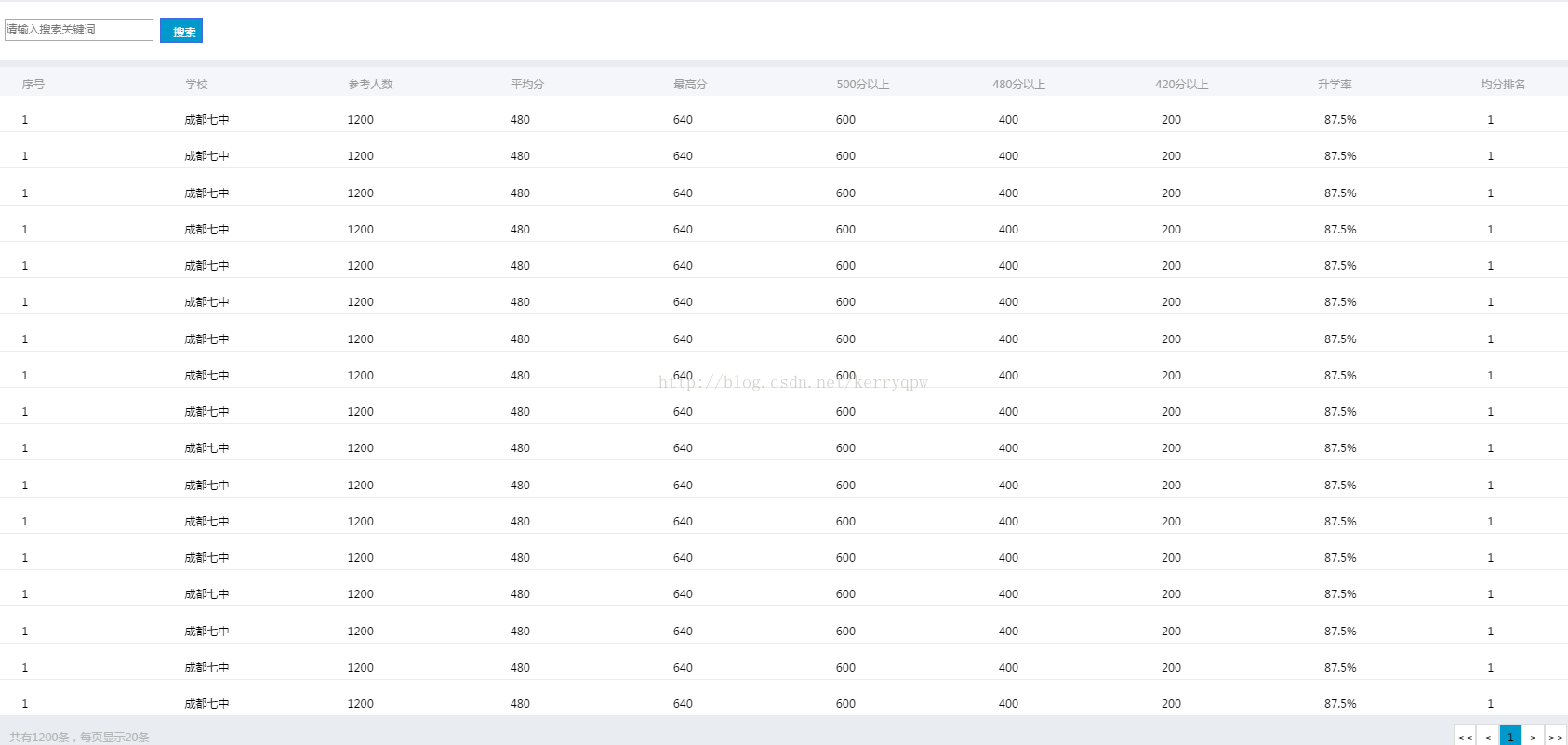Click the 序号 column header

point(33,84)
